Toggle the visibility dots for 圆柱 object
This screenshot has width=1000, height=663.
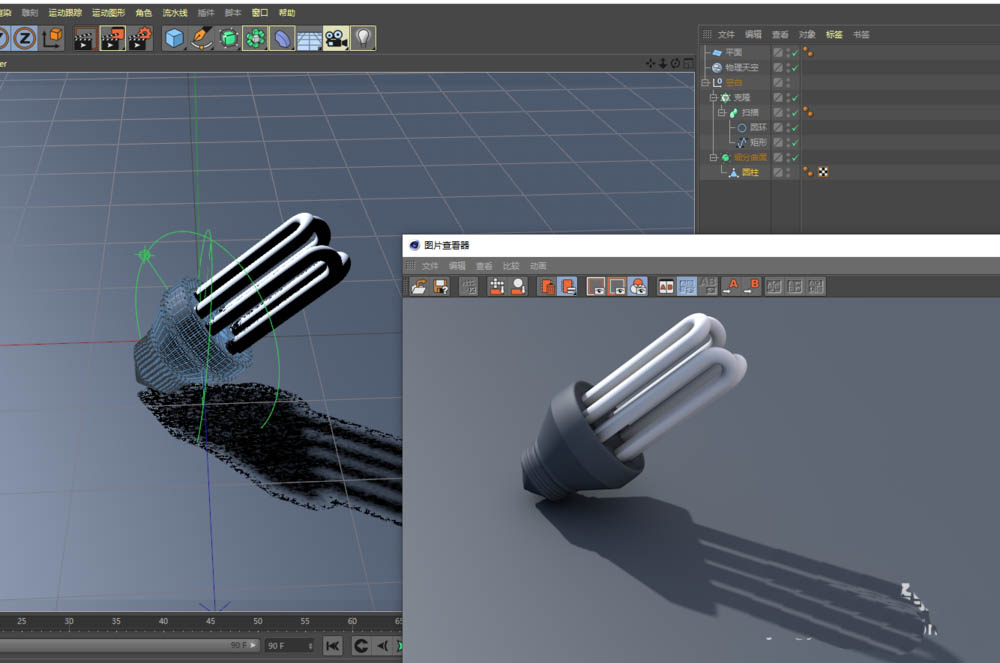(x=788, y=172)
